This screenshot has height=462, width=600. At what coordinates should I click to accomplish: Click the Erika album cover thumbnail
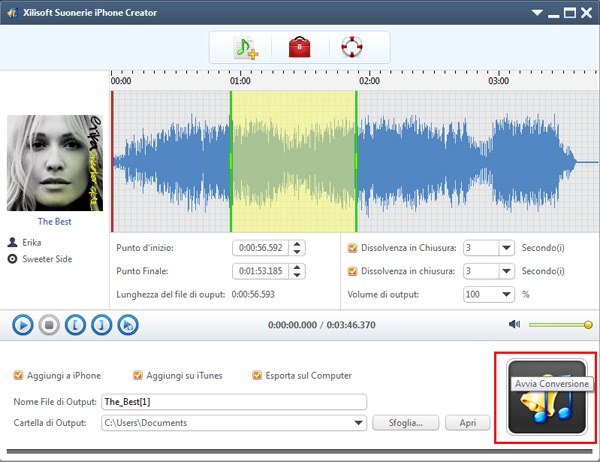(x=55, y=163)
